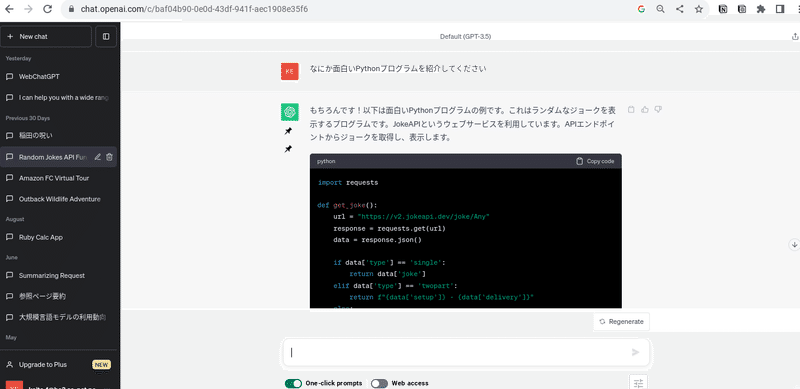Click the lower pin icon below the ChatGPT avatar
Screen dimensions: 800x389
click(x=288, y=149)
